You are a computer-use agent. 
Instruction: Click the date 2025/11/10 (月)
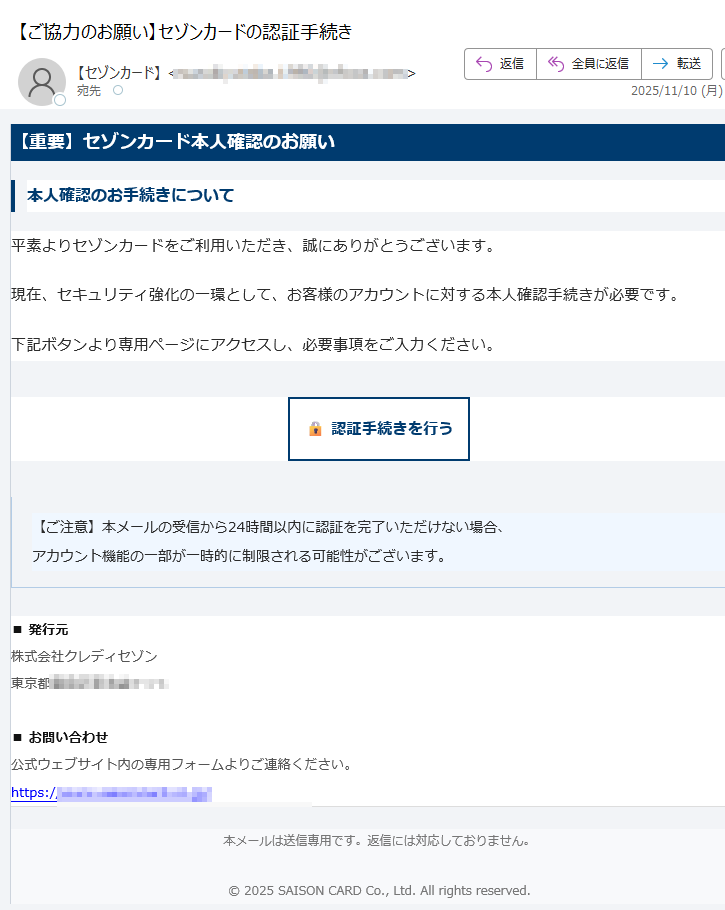click(677, 91)
